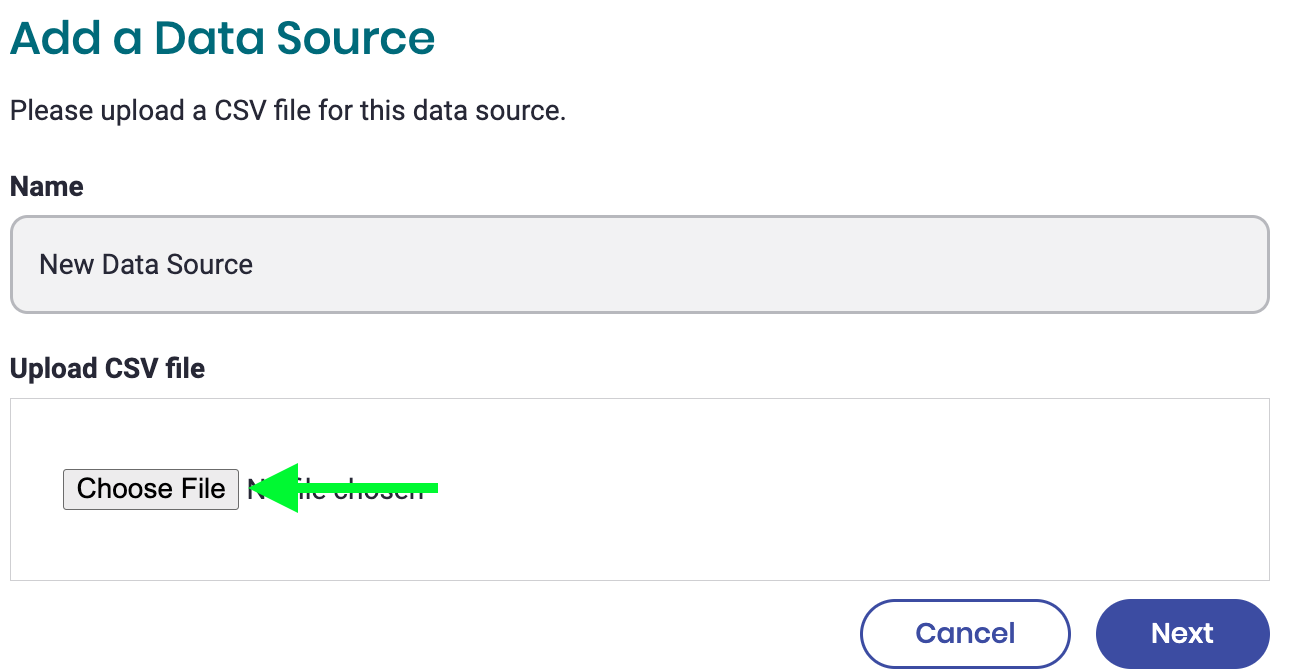Image resolution: width=1294 pixels, height=671 pixels.
Task: Click empty space inside the upload box
Action: pyautogui.click(x=800, y=490)
